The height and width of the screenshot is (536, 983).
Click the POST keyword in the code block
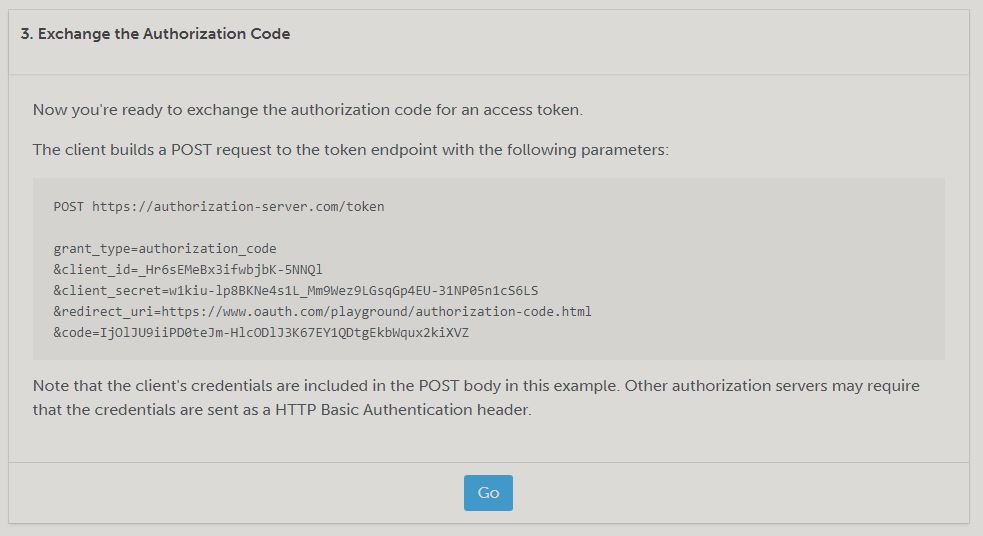point(69,207)
